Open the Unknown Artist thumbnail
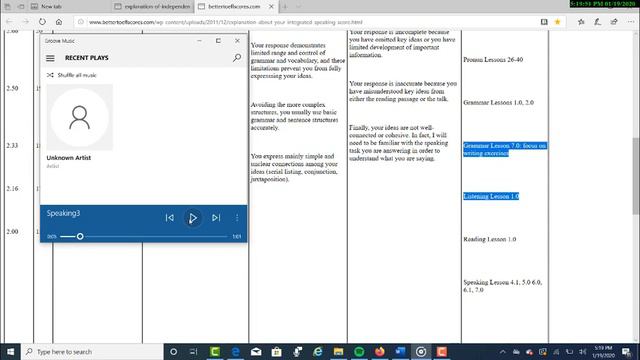640x360 pixels. [80, 117]
